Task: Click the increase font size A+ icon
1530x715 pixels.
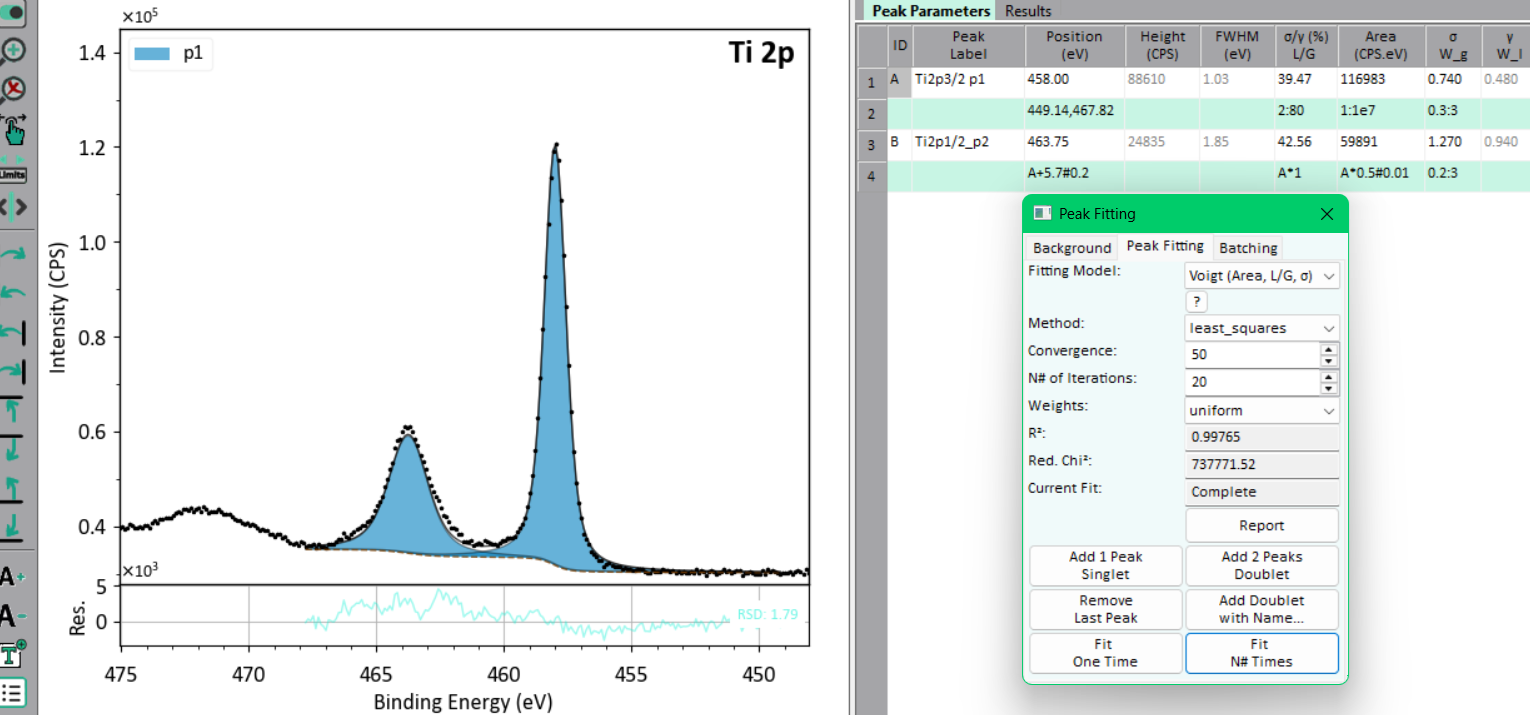Action: [x=13, y=577]
